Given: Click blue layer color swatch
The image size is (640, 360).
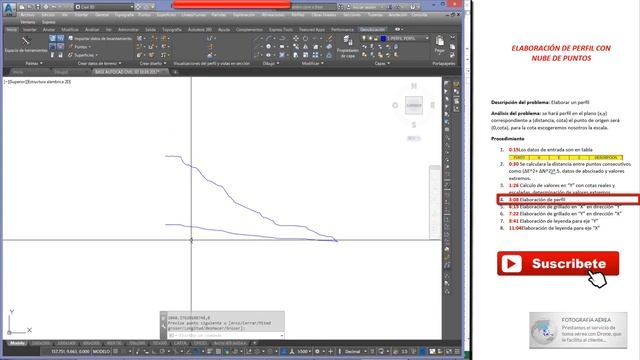Looking at the screenshot, I should 383,38.
